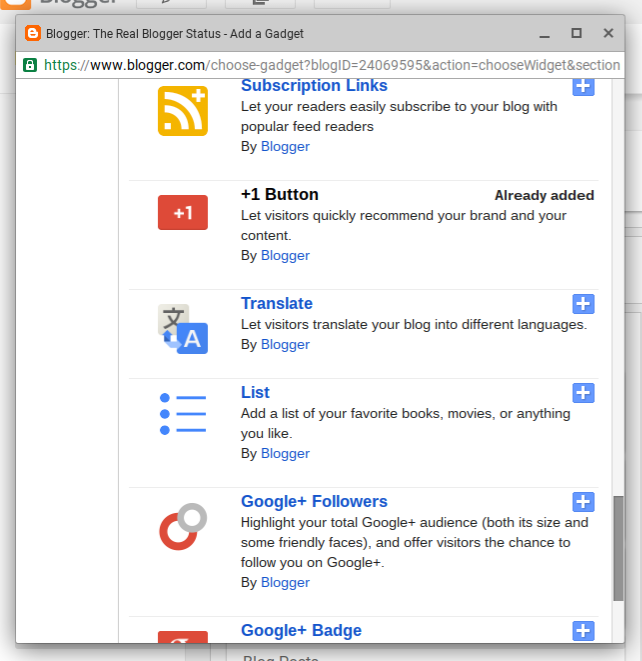Viewport: 642px width, 661px height.
Task: Add Google+ Followers gadget via plus icon
Action: click(x=583, y=502)
